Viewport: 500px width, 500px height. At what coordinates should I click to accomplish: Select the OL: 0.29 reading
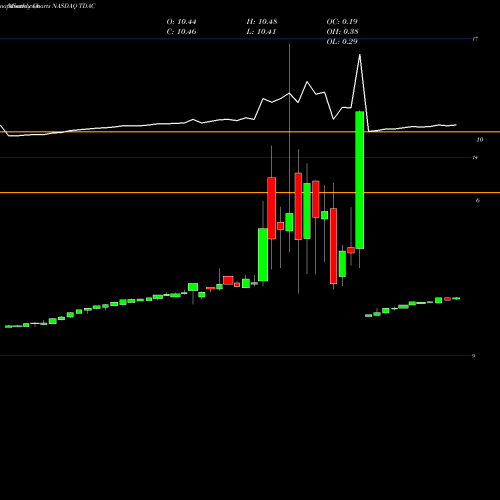(342, 42)
